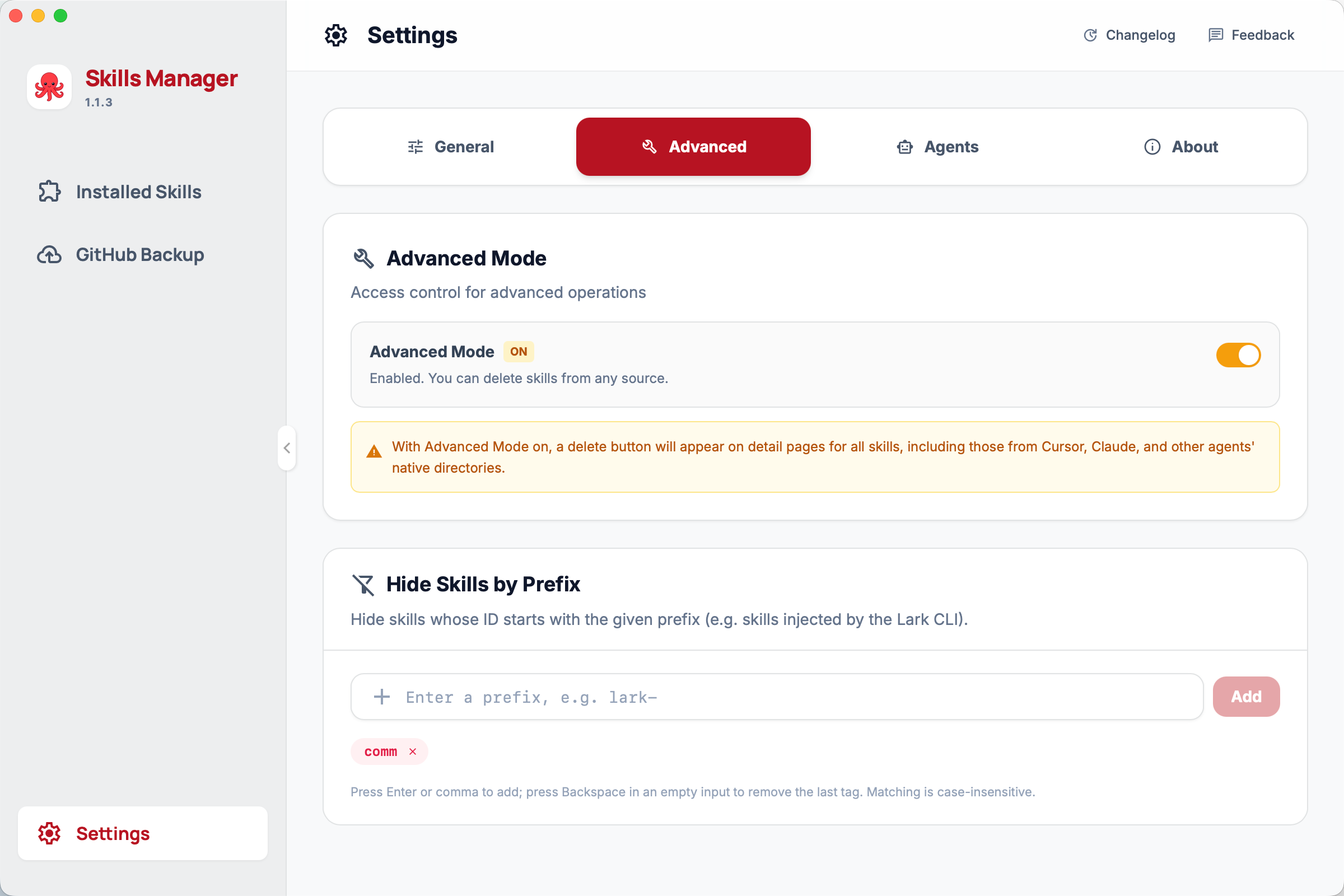Switch to the General tab
This screenshot has width=1344, height=896.
coord(451,147)
